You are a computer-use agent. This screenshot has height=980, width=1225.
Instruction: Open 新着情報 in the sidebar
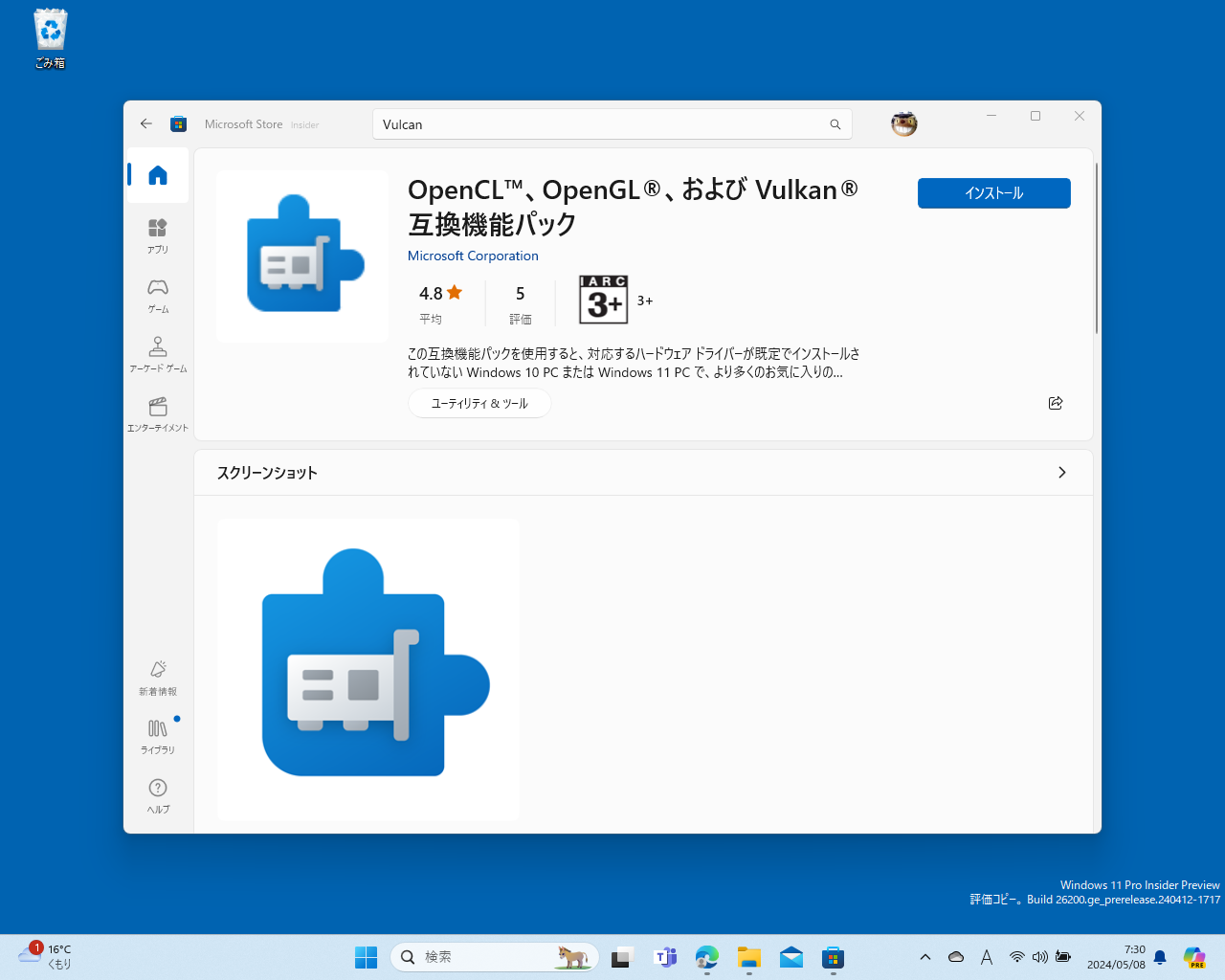[x=158, y=678]
